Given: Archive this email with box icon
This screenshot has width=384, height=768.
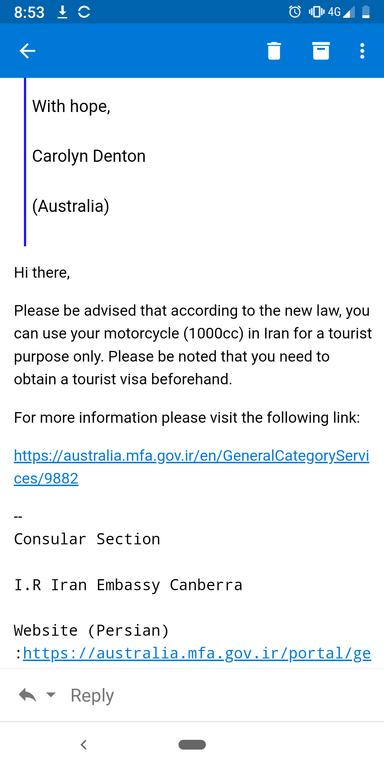Looking at the screenshot, I should [x=321, y=50].
